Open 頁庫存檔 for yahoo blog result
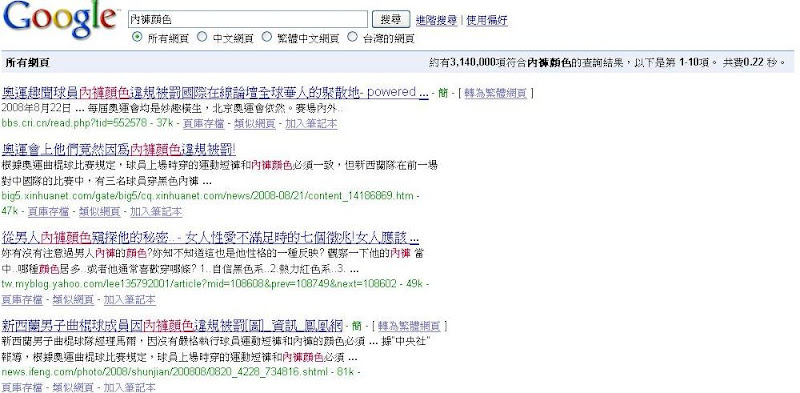Viewport: 800px width, 393px height. [x=22, y=300]
